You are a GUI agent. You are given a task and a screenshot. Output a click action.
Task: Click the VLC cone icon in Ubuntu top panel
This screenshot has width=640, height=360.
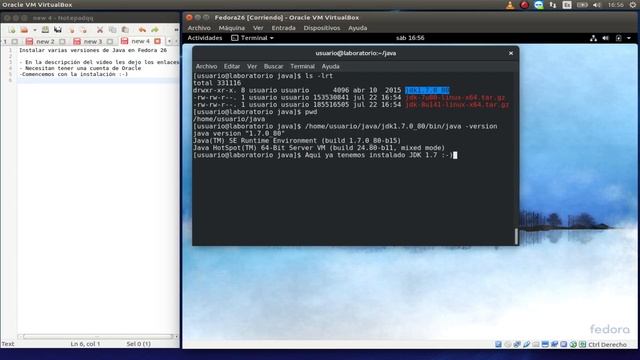[x=510, y=5]
